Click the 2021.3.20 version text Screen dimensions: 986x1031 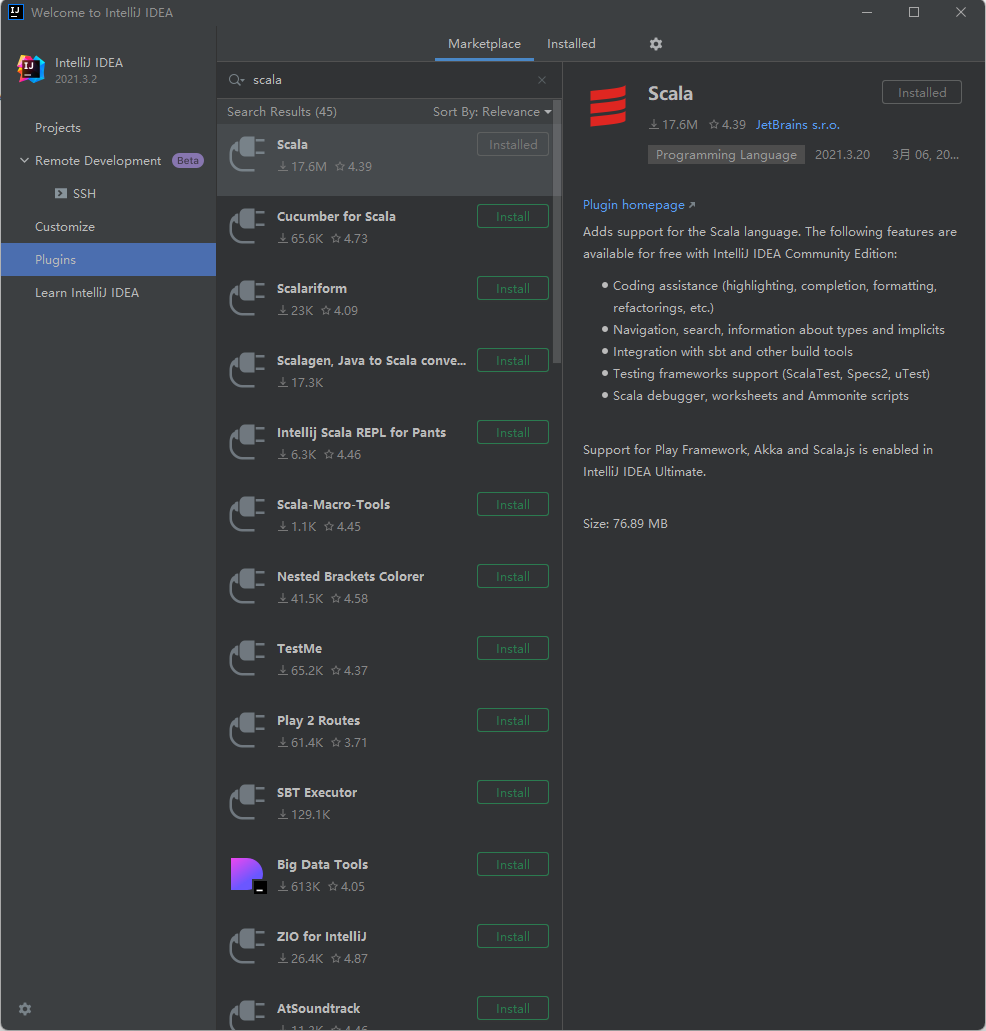point(842,155)
